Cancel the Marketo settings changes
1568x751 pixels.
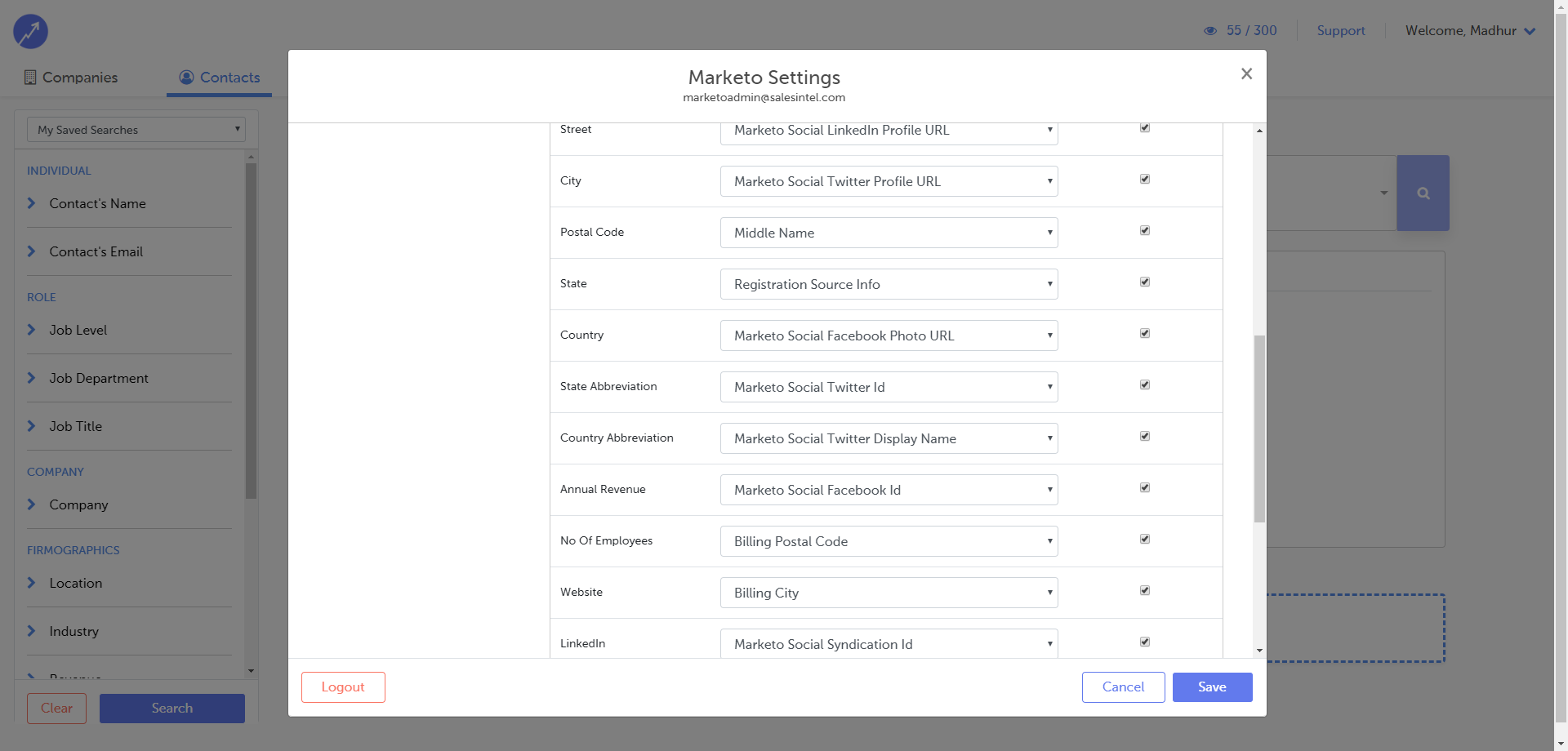coord(1124,687)
